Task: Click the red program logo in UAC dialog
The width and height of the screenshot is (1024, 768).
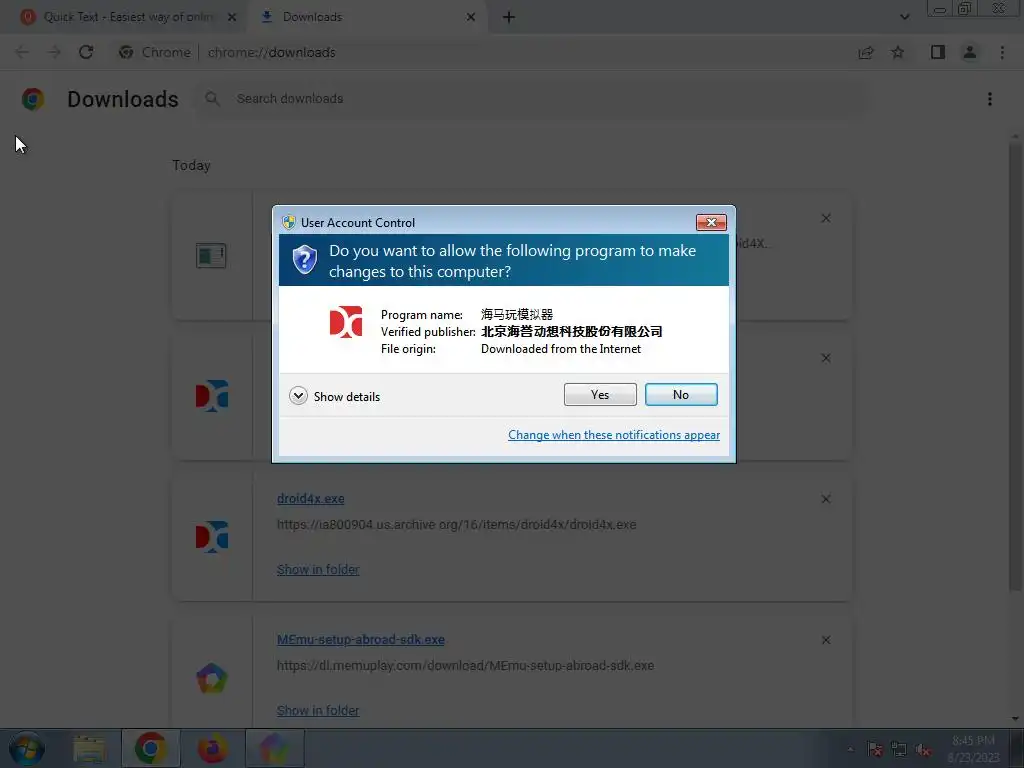Action: (345, 322)
